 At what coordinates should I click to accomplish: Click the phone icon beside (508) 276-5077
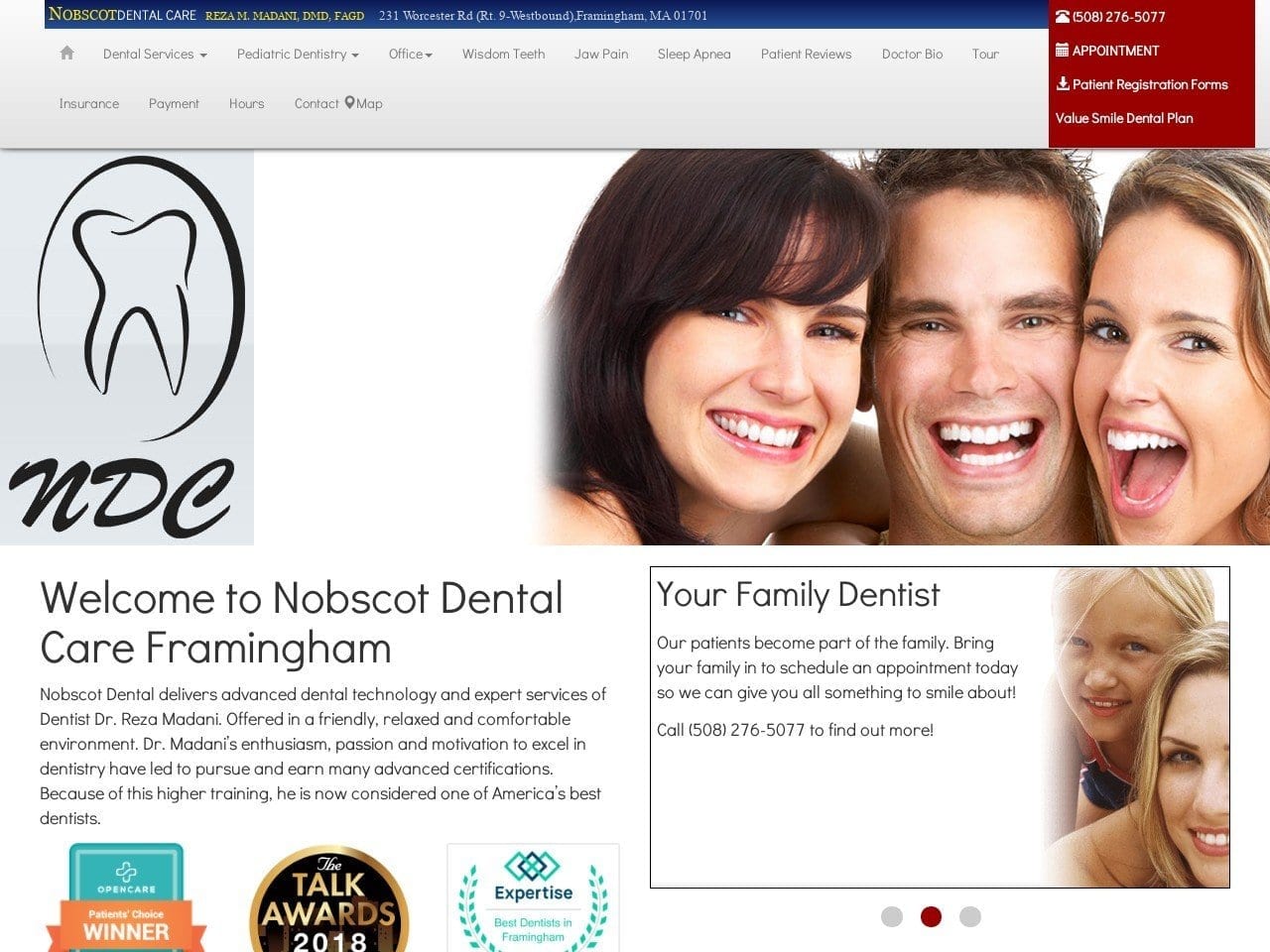[x=1063, y=17]
